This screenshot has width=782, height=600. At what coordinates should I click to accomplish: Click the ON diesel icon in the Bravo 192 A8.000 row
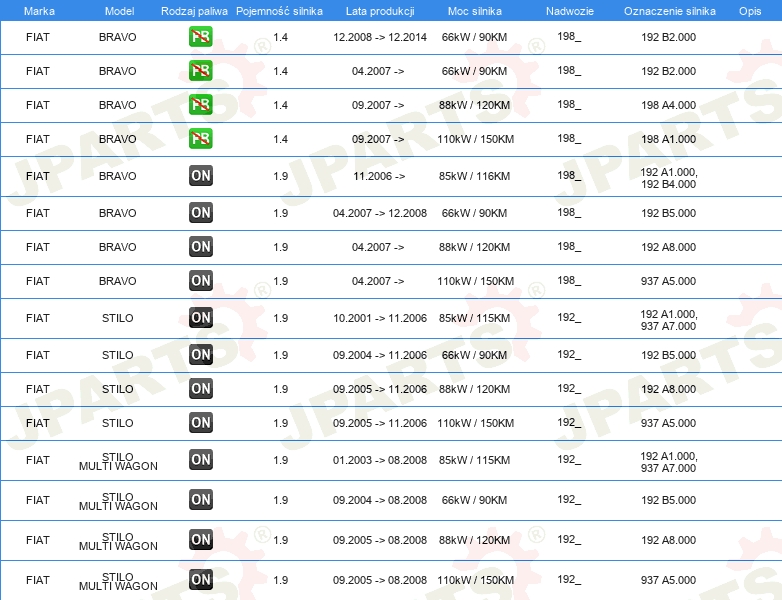coord(200,246)
